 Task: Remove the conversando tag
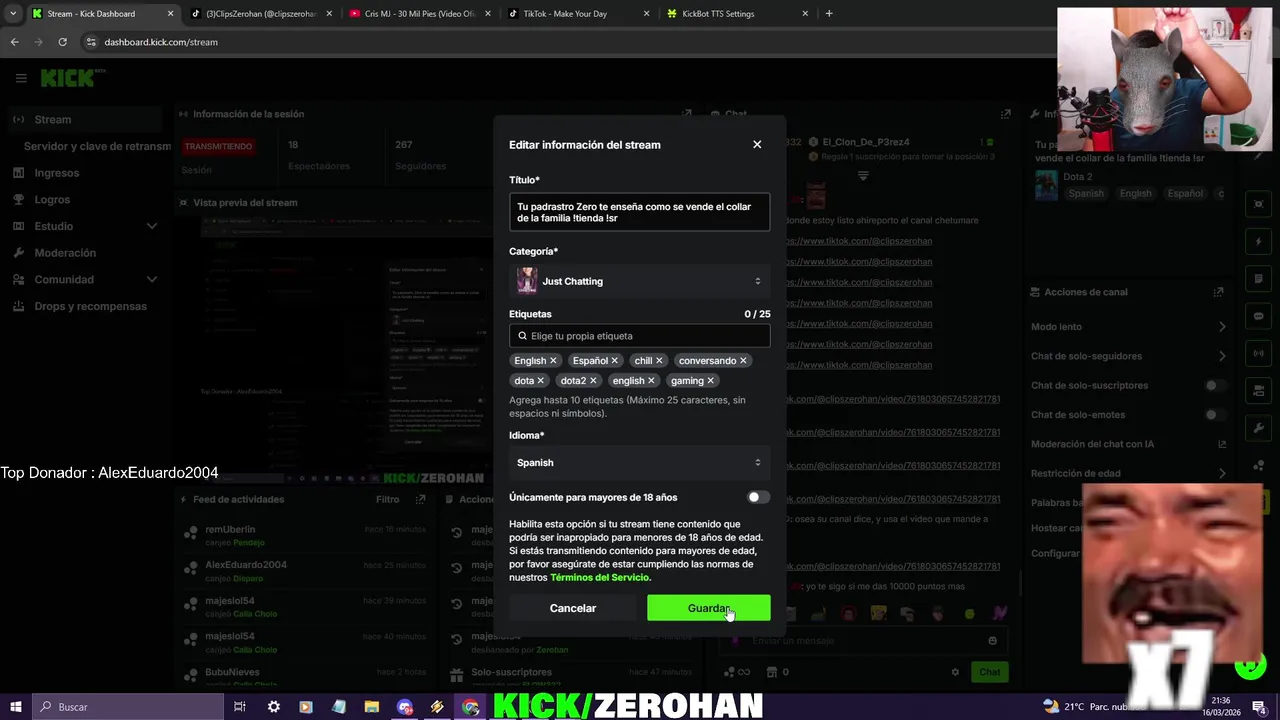pos(743,361)
